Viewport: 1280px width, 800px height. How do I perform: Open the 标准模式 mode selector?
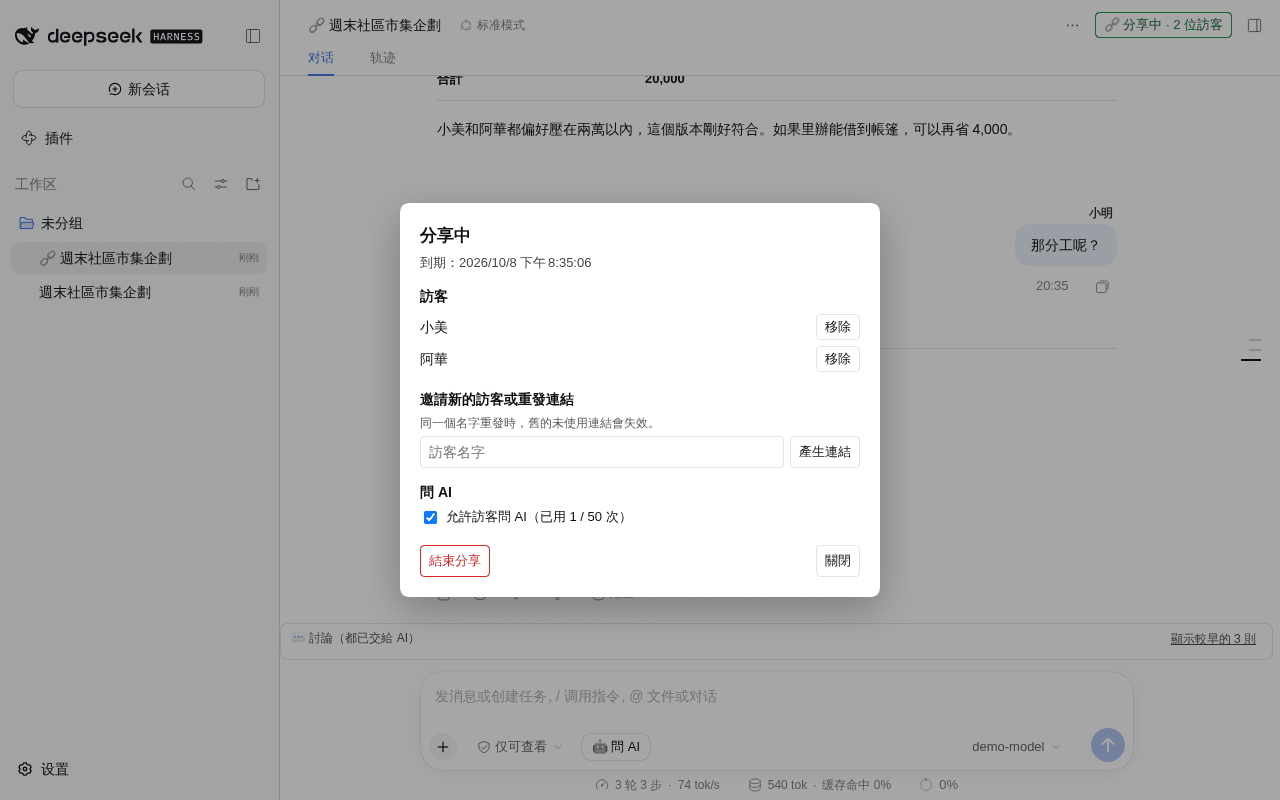492,25
